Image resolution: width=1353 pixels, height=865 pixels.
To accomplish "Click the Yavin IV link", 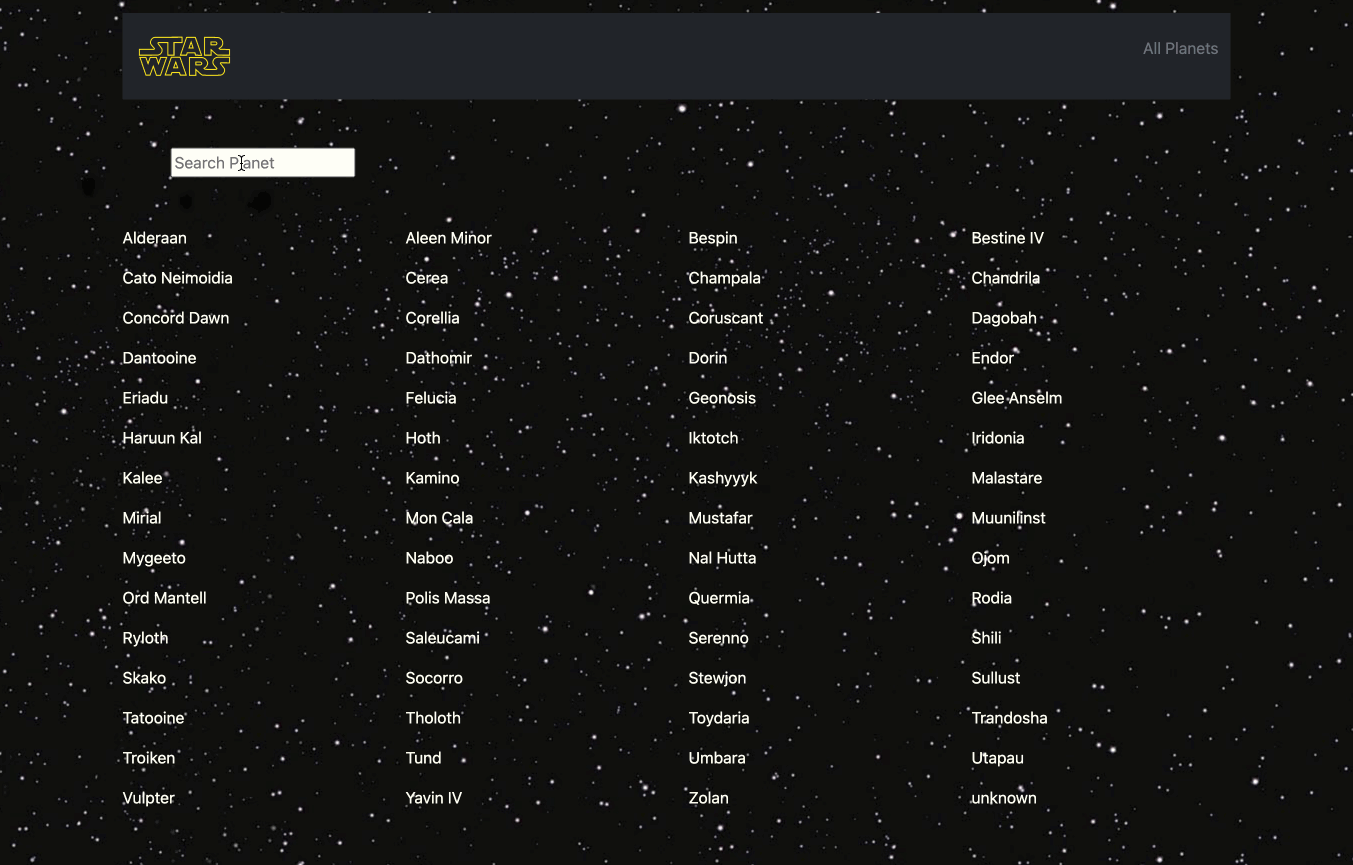I will (433, 798).
